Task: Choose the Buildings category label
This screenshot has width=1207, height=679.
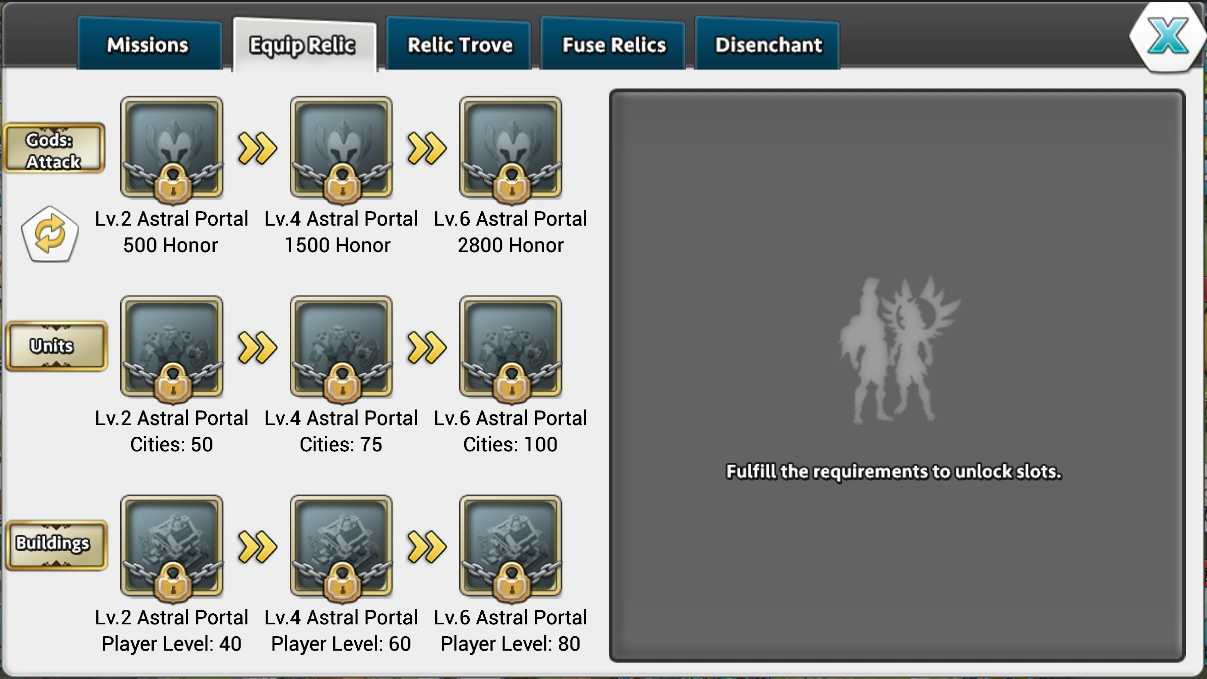Action: (x=54, y=544)
